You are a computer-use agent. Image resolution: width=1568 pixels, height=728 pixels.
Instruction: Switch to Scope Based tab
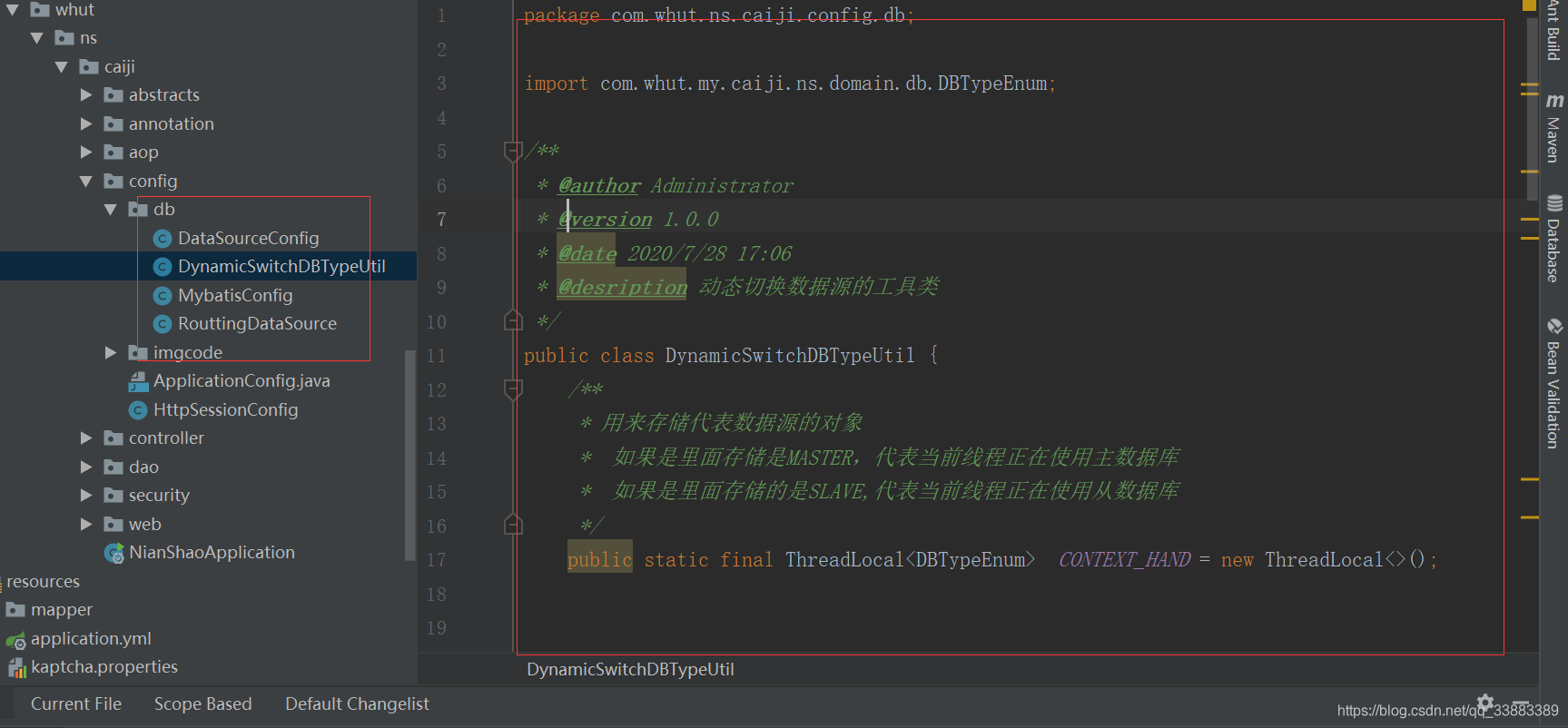coord(202,704)
